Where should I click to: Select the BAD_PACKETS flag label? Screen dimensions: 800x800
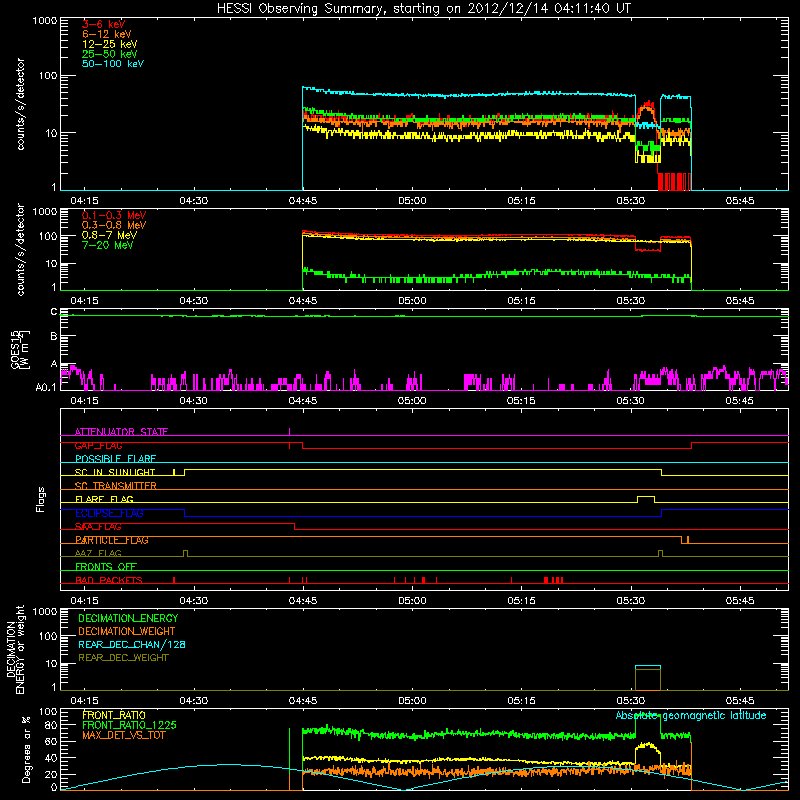(x=109, y=580)
